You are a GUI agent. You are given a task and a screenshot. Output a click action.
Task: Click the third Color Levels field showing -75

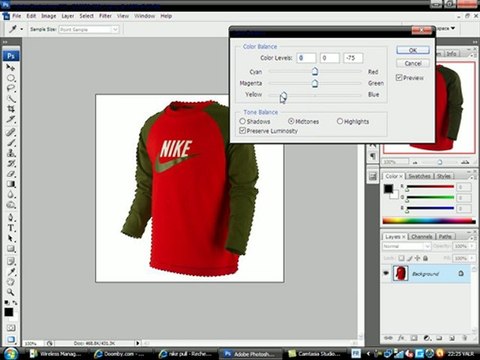[353, 58]
